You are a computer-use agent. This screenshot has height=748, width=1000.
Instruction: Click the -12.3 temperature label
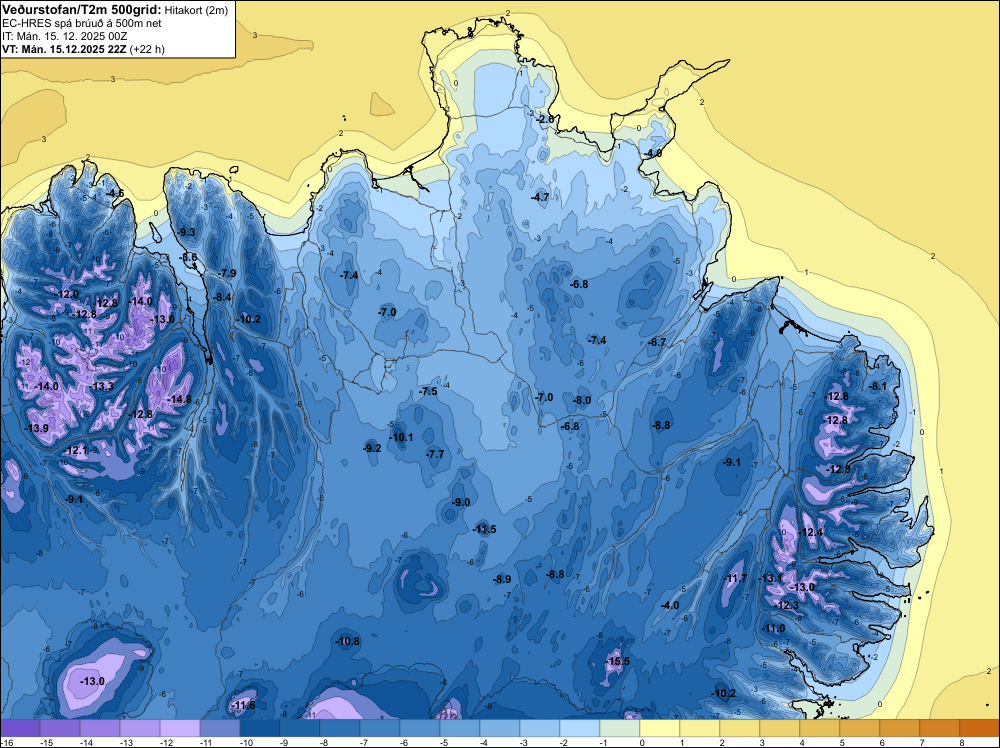click(x=787, y=606)
